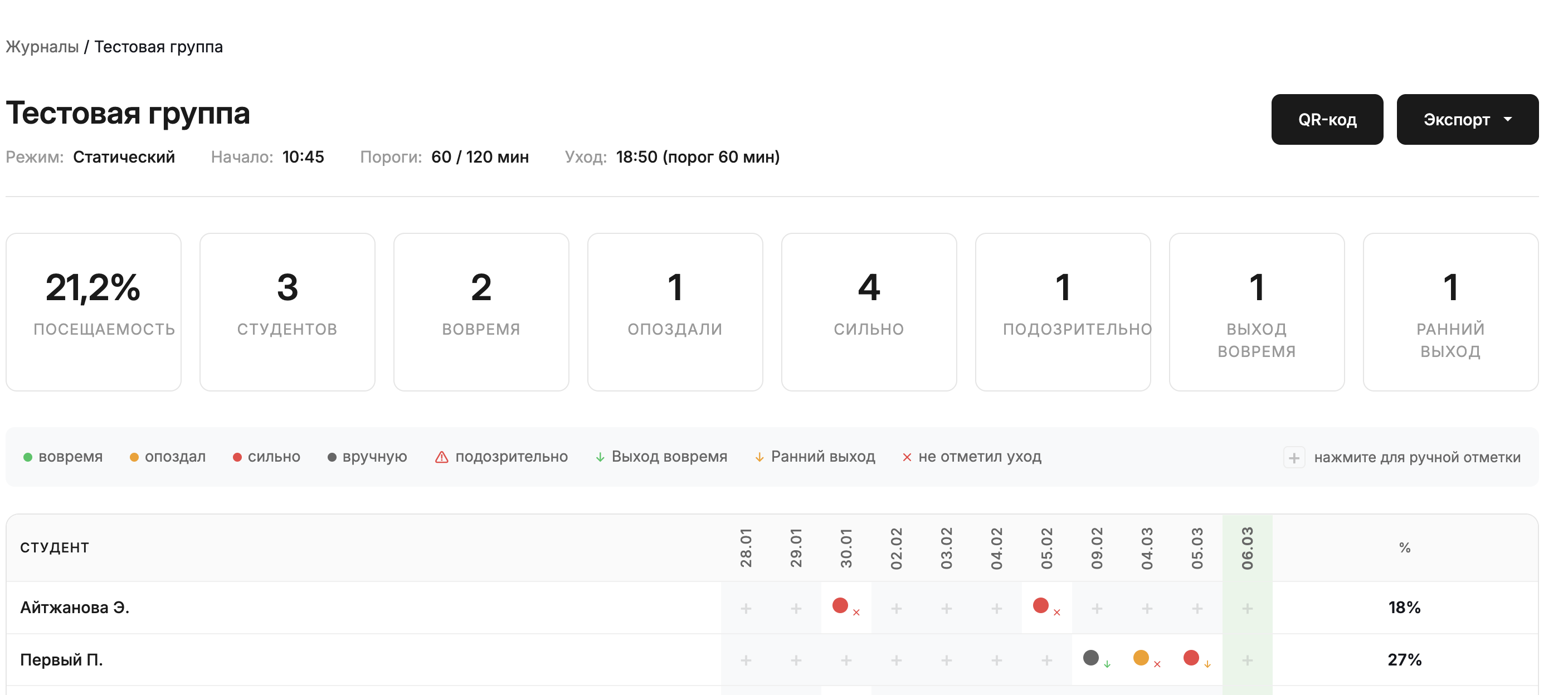The width and height of the screenshot is (1568, 695).
Task: Open the QR-код button
Action: coord(1327,119)
